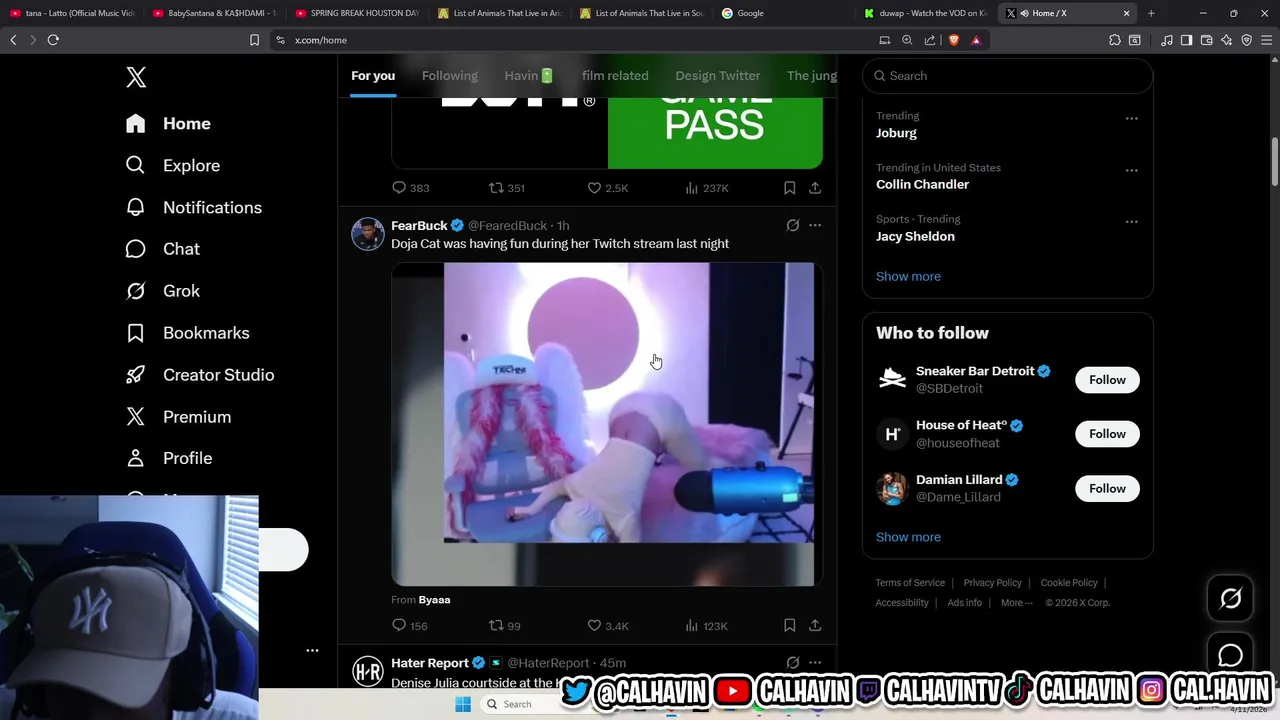
Task: Bookmark this page in the address bar
Action: click(x=254, y=40)
